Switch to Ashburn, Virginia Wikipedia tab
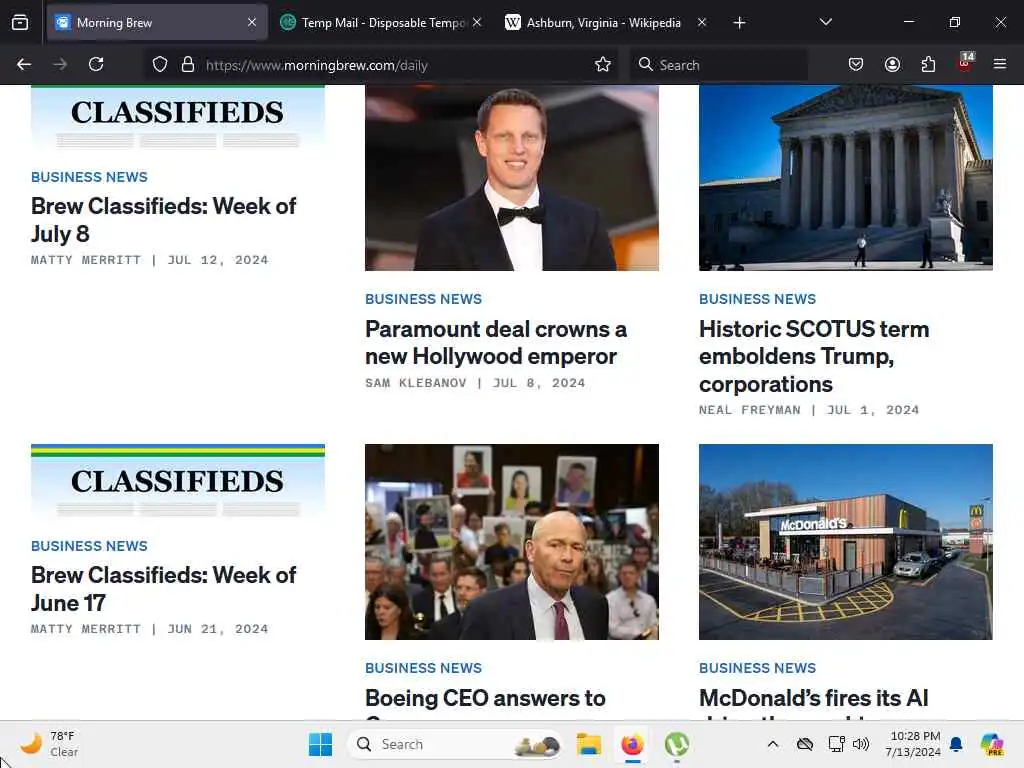1024x768 pixels. click(604, 23)
